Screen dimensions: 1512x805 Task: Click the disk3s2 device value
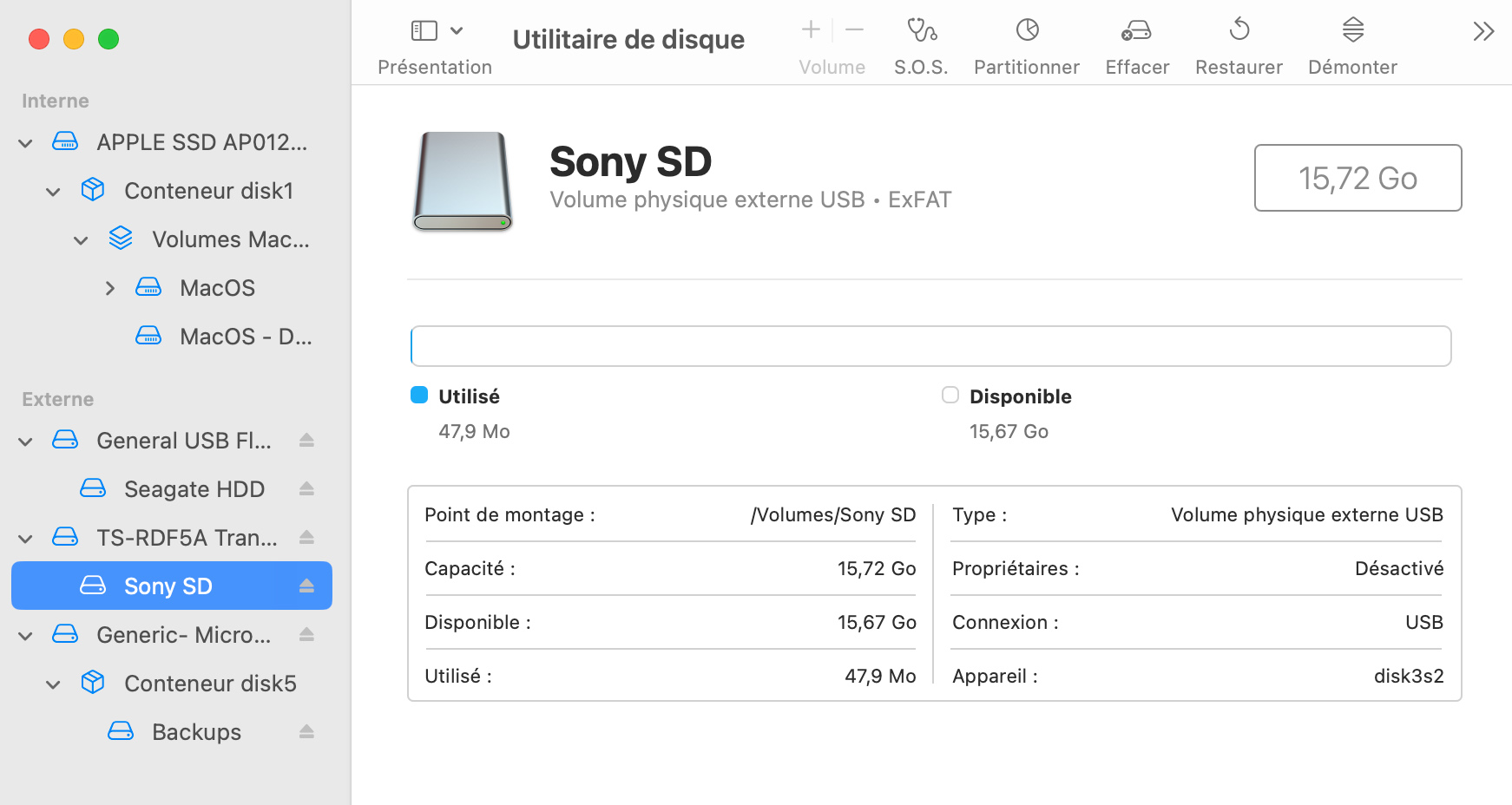(x=1409, y=676)
